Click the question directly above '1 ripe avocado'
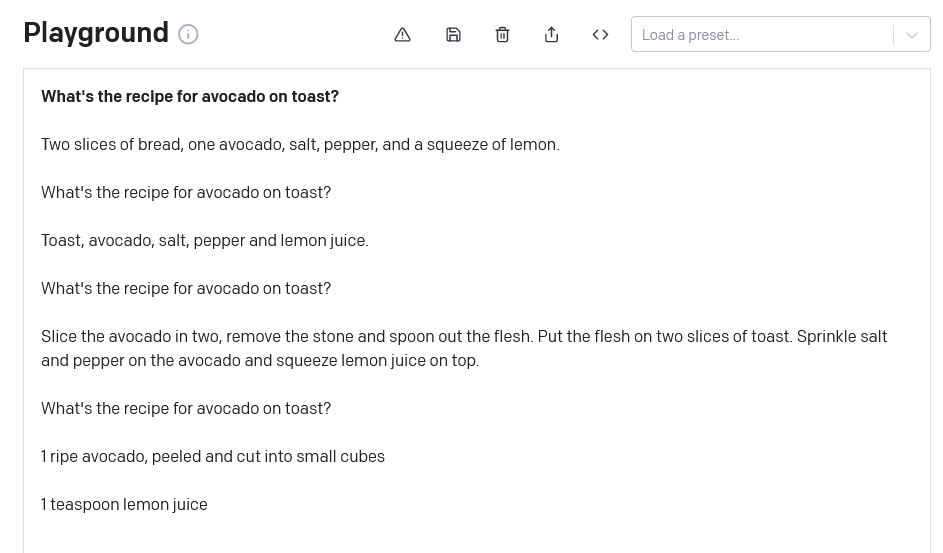This screenshot has width=943, height=553. [x=186, y=408]
